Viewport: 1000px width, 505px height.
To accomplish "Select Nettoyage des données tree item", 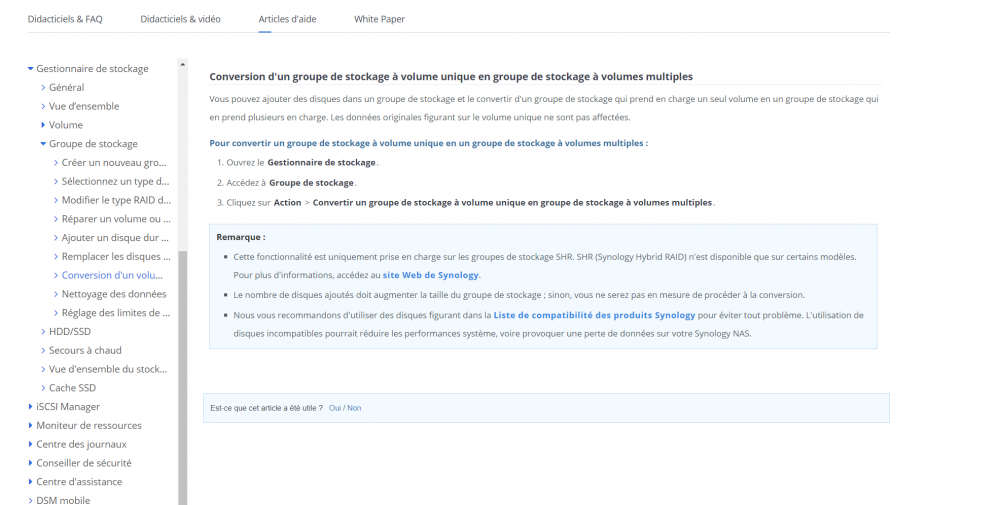I will tap(113, 294).
